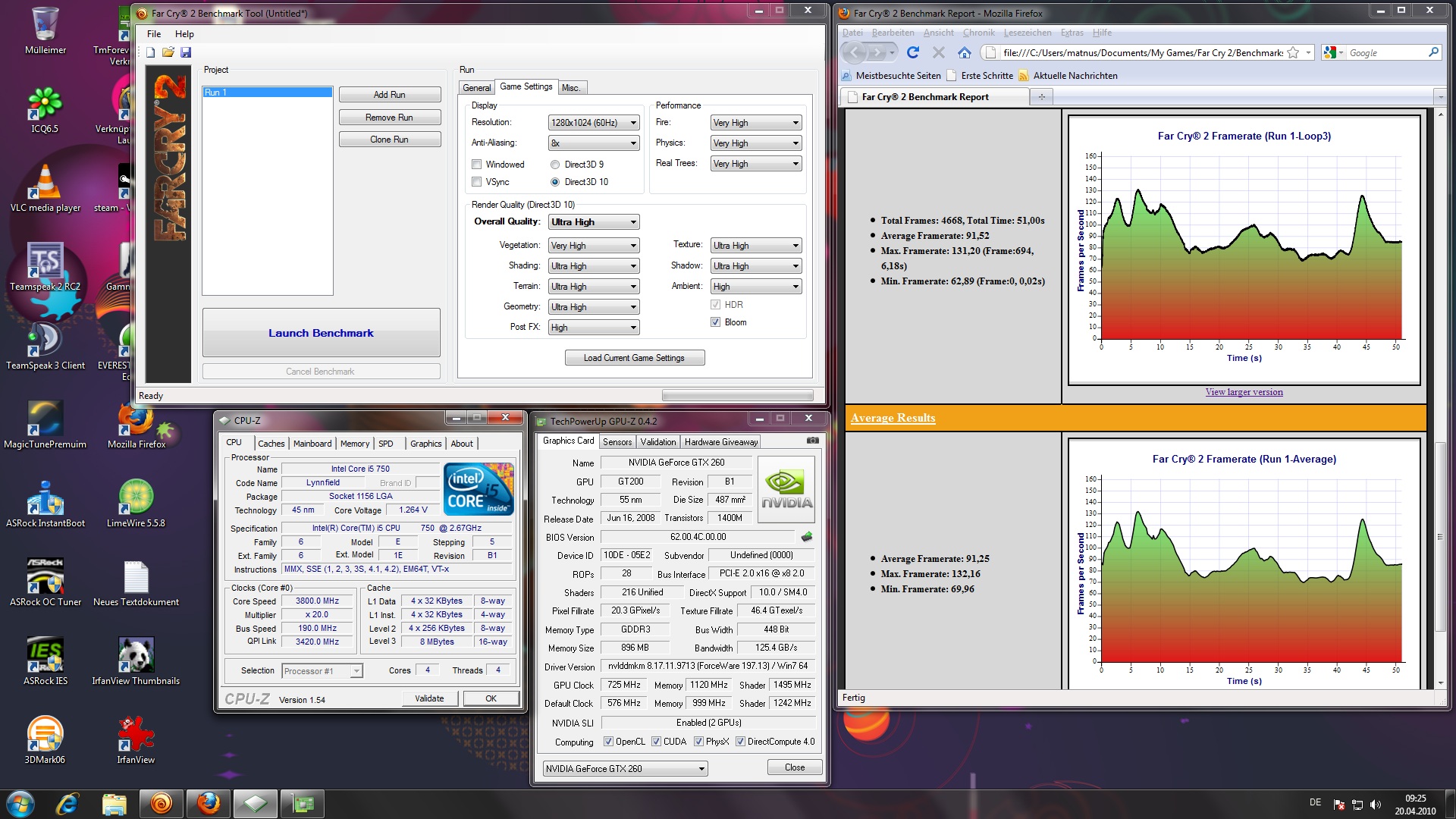Click the search magnifier icon in Firefox
This screenshot has height=819, width=1456.
coord(1433,52)
